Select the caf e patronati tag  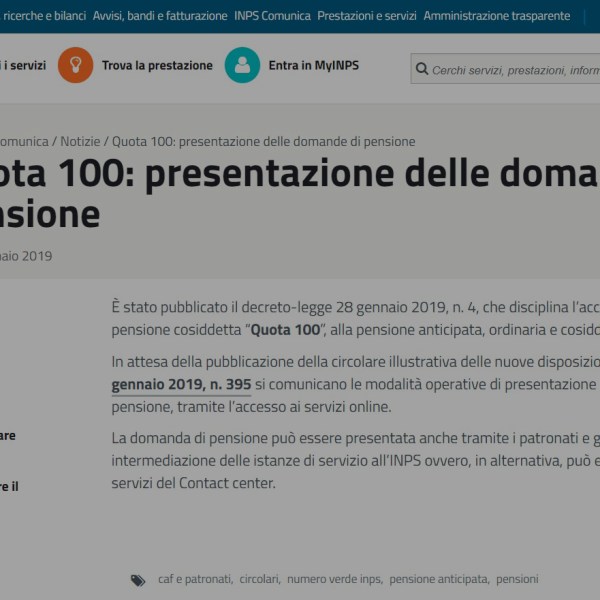[x=195, y=579]
